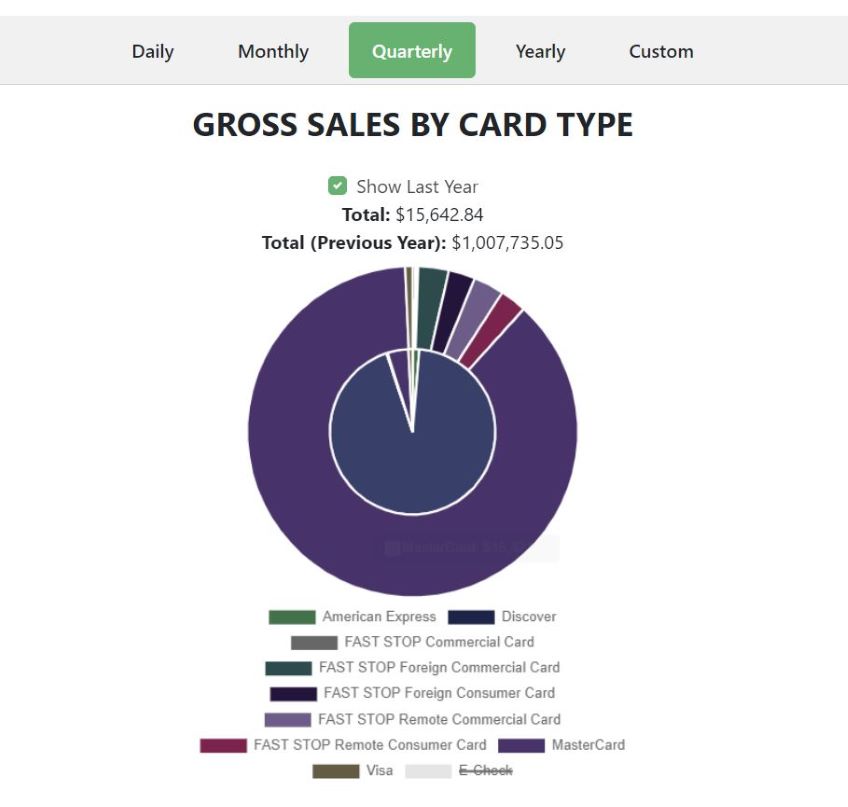Switch to Yearly view
This screenshot has width=848, height=807.
tap(540, 51)
